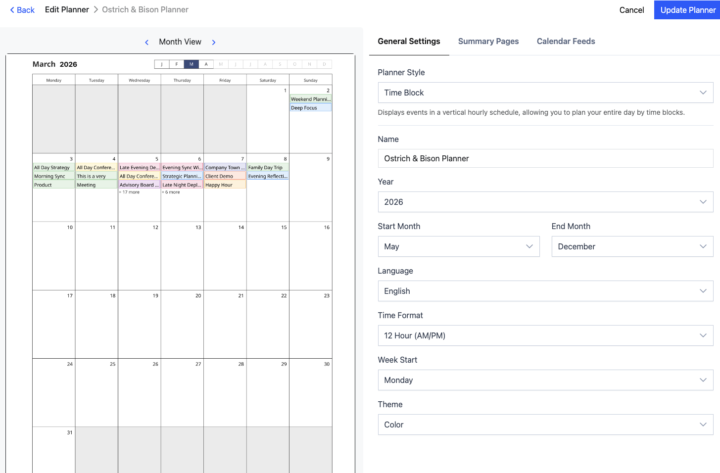
Task: Click the Edit Planner breadcrumb
Action: pyautogui.click(x=67, y=10)
